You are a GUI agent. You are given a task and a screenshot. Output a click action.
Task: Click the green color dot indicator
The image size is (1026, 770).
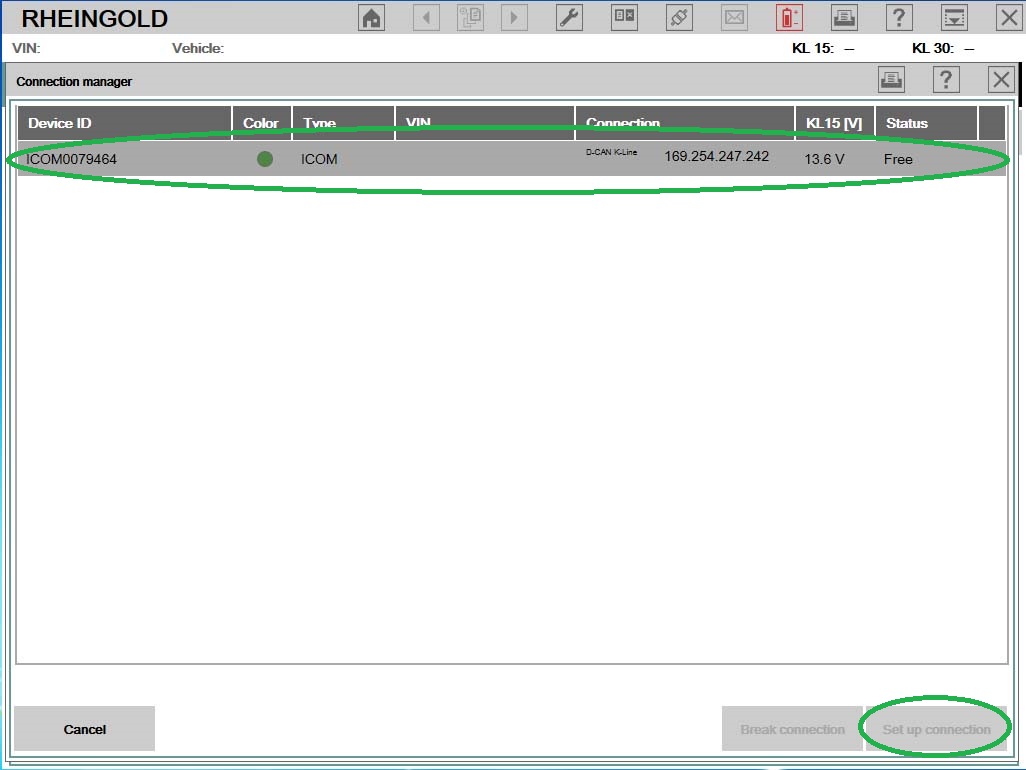pos(265,159)
